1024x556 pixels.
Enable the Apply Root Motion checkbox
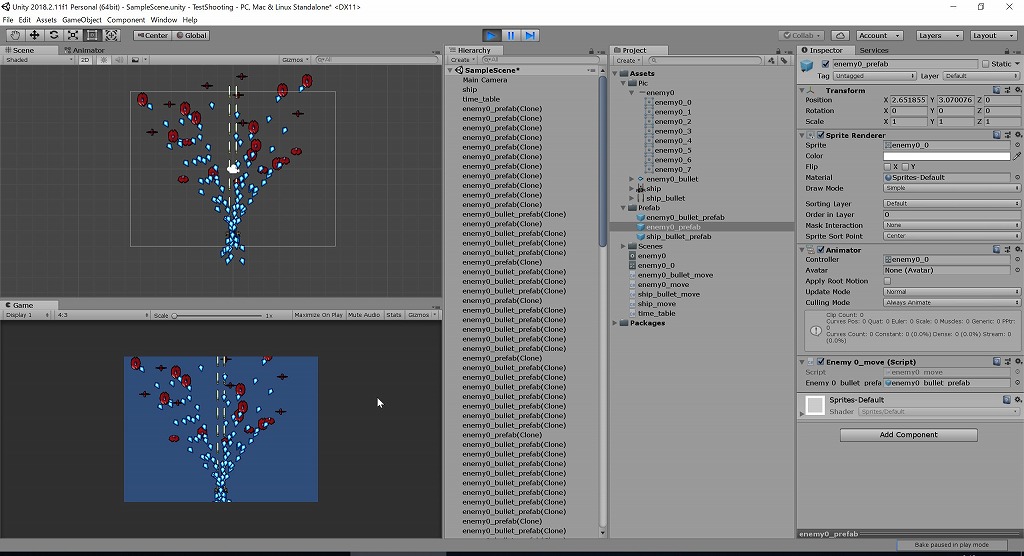(888, 281)
